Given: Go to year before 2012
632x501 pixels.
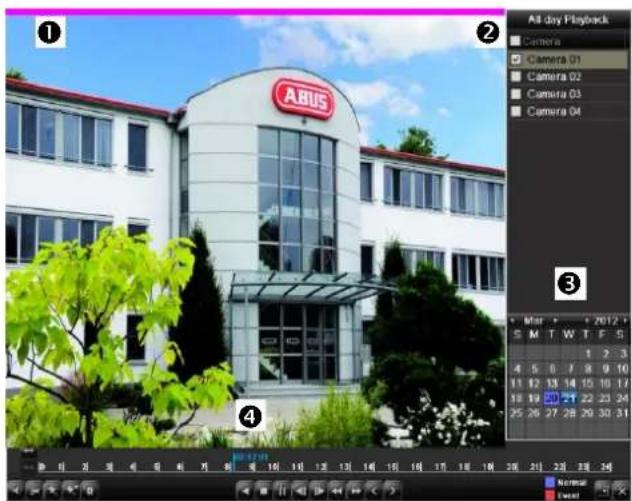Looking at the screenshot, I should [587, 321].
